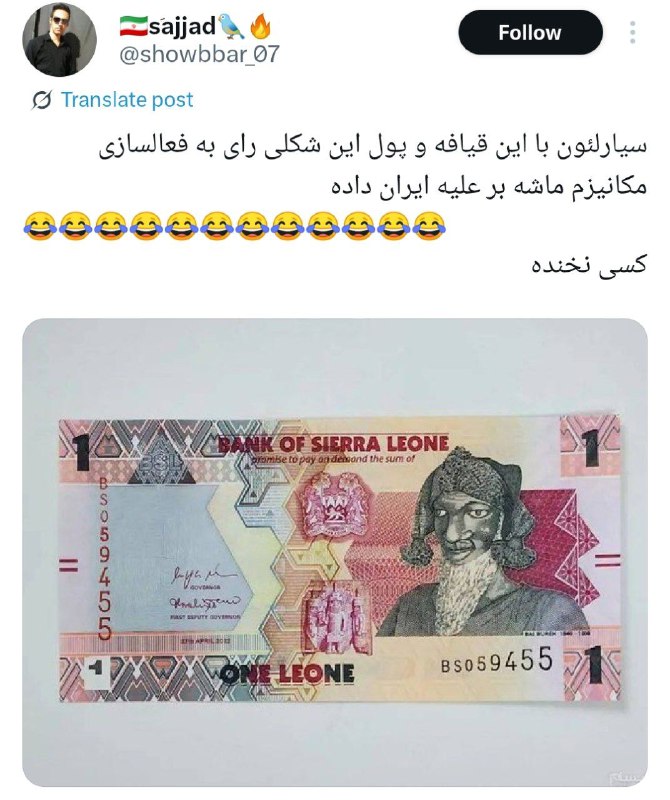
Task: Click the portrait on the banknote
Action: click(x=475, y=542)
